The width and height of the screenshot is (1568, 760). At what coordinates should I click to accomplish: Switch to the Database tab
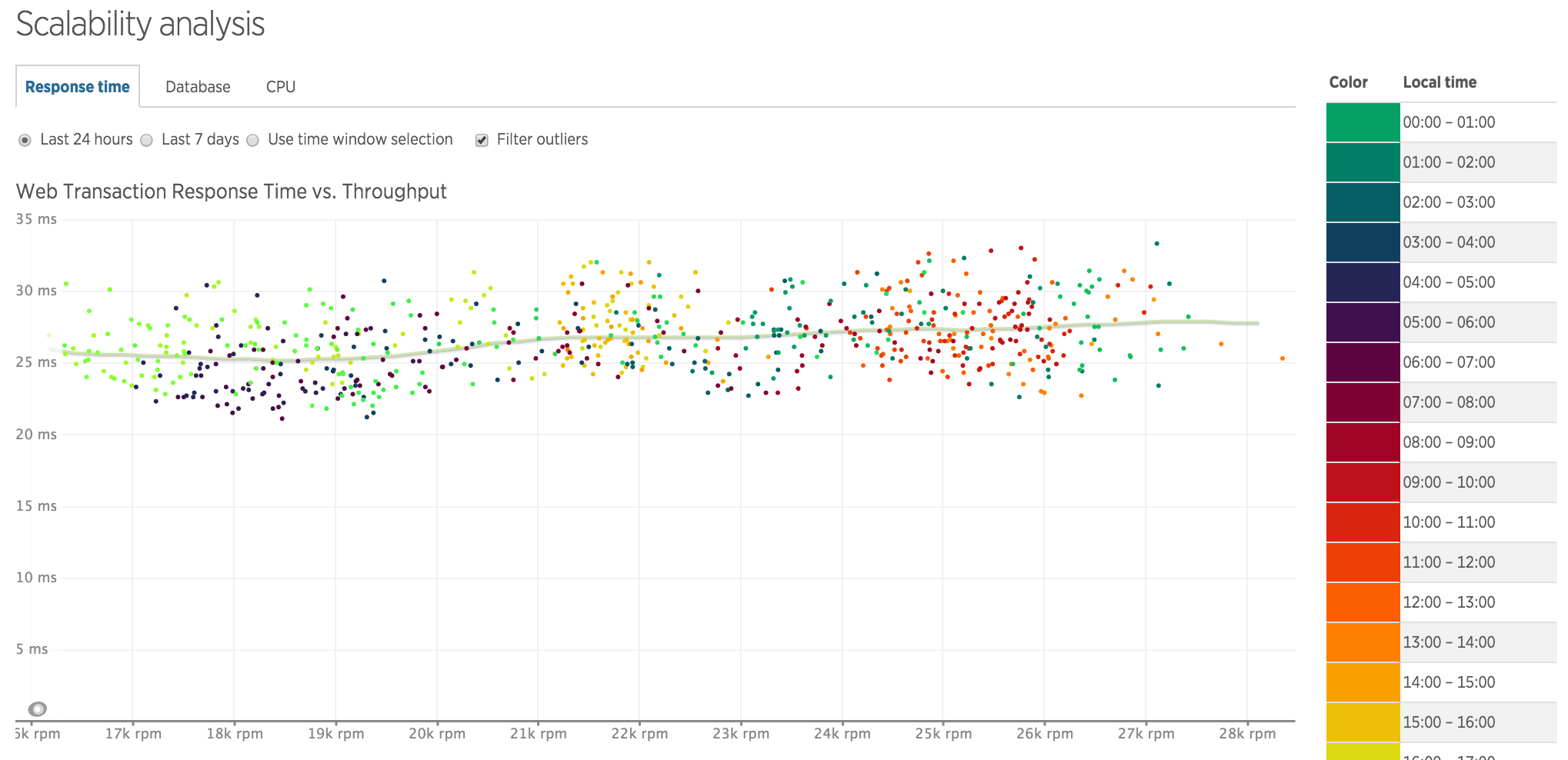(198, 87)
